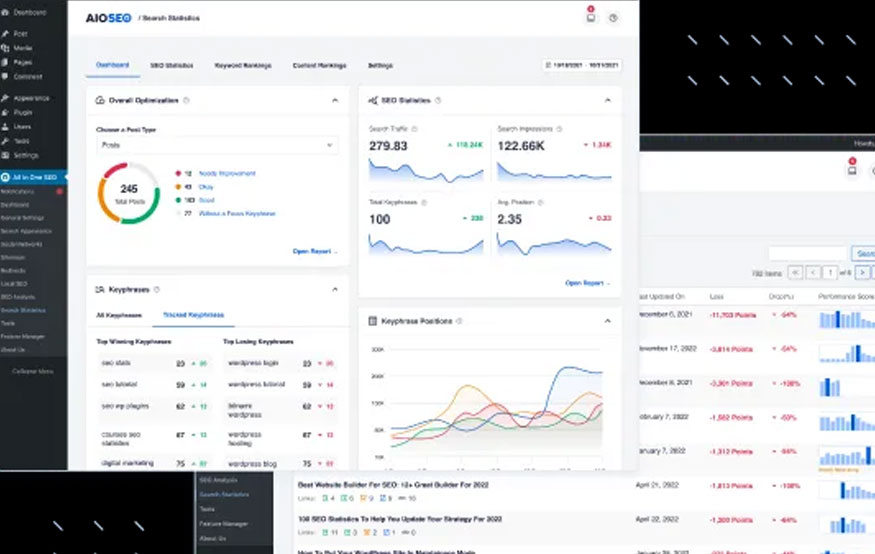Image resolution: width=875 pixels, height=554 pixels.
Task: Click Collapse Menu in the sidebar
Action: tap(32, 371)
